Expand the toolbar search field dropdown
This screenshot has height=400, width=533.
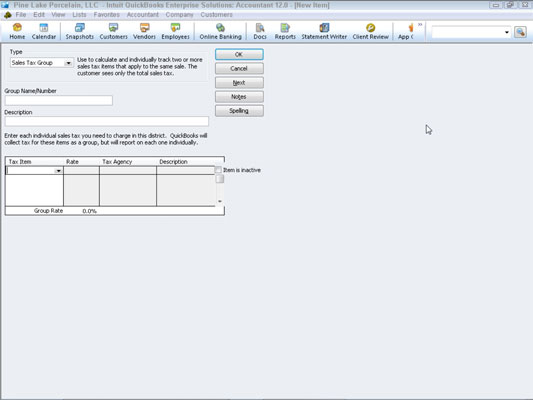click(x=506, y=32)
